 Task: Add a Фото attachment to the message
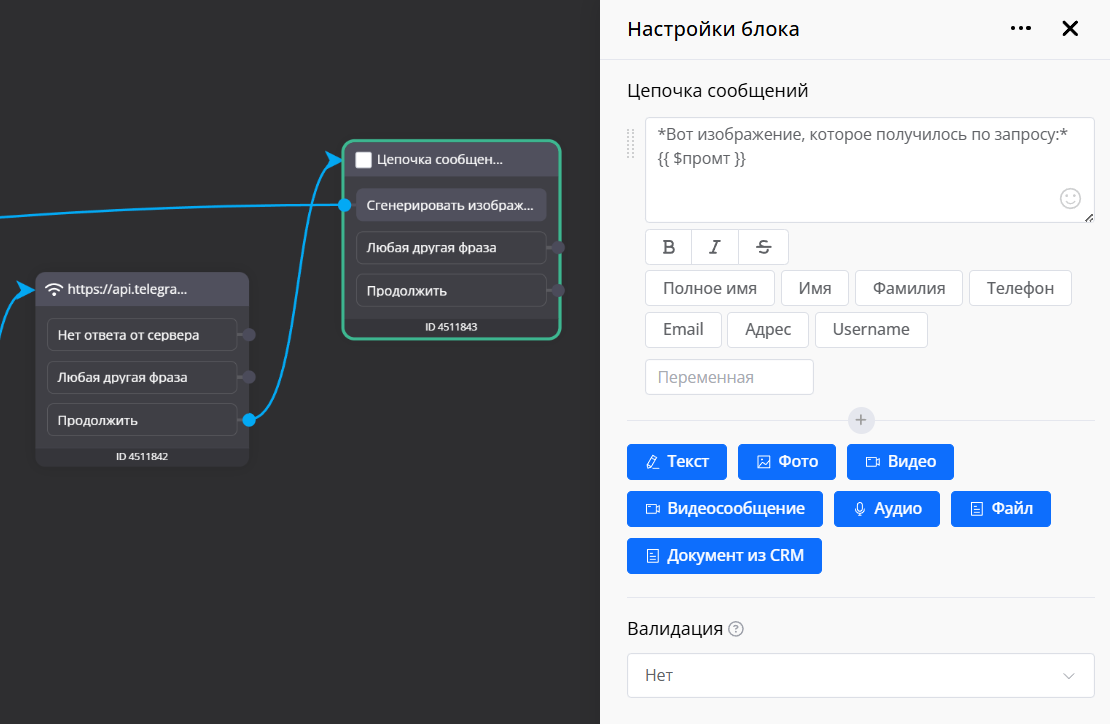pos(787,462)
